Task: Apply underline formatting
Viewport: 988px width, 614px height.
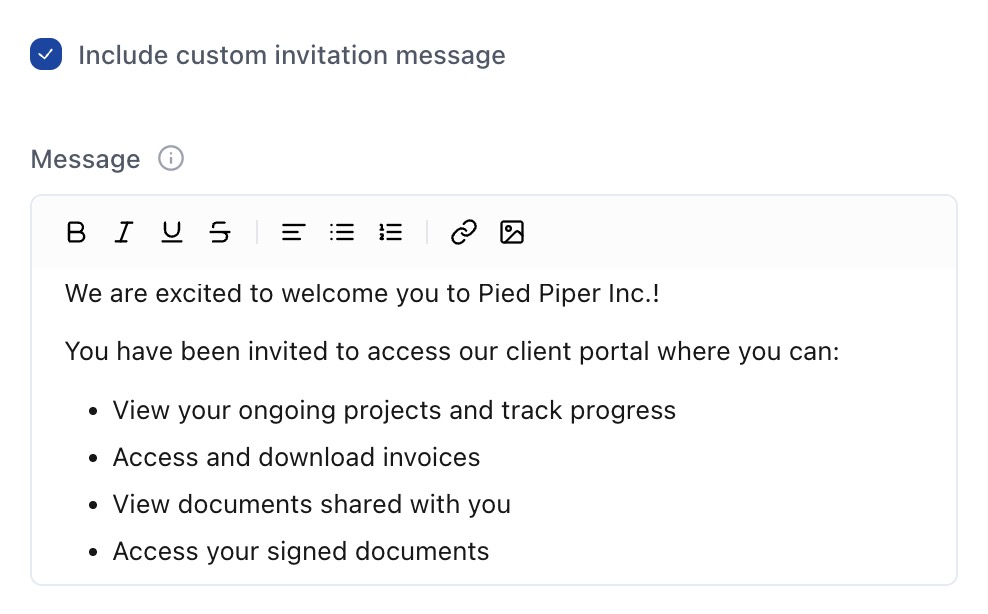Action: point(171,232)
